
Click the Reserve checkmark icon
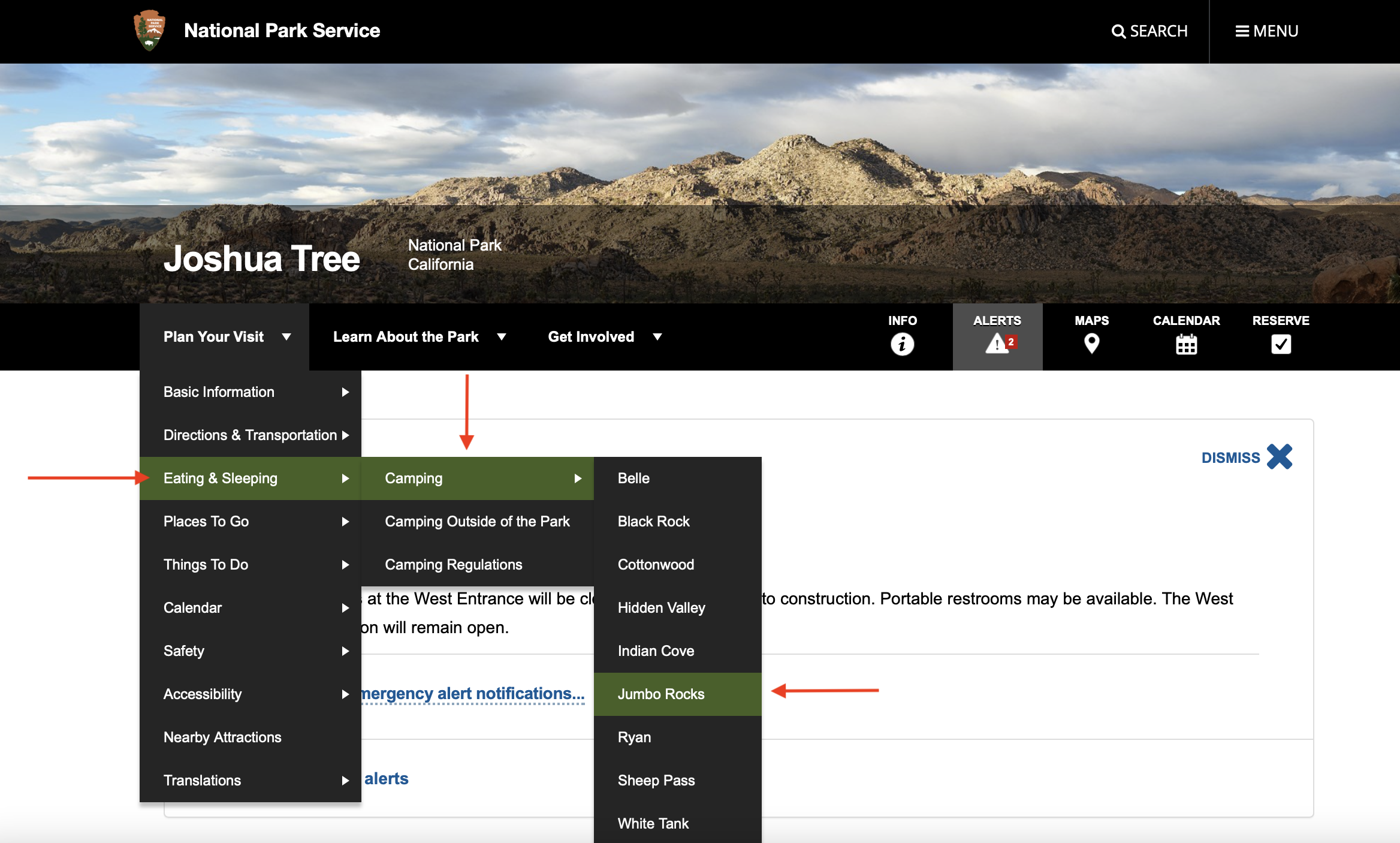click(x=1281, y=344)
